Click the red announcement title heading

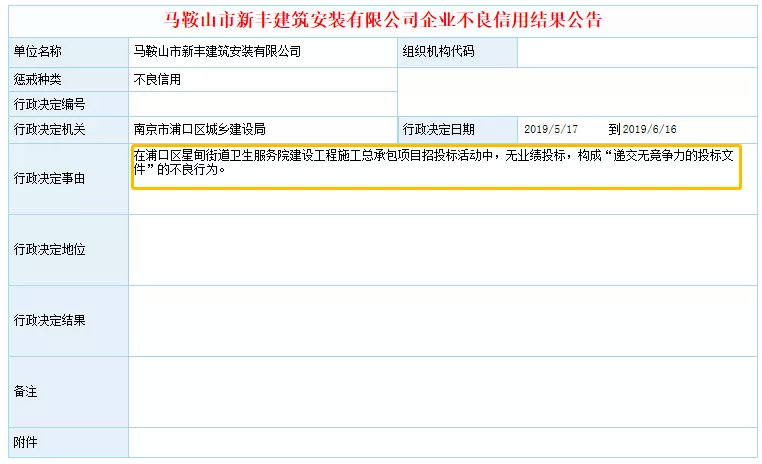[x=382, y=20]
